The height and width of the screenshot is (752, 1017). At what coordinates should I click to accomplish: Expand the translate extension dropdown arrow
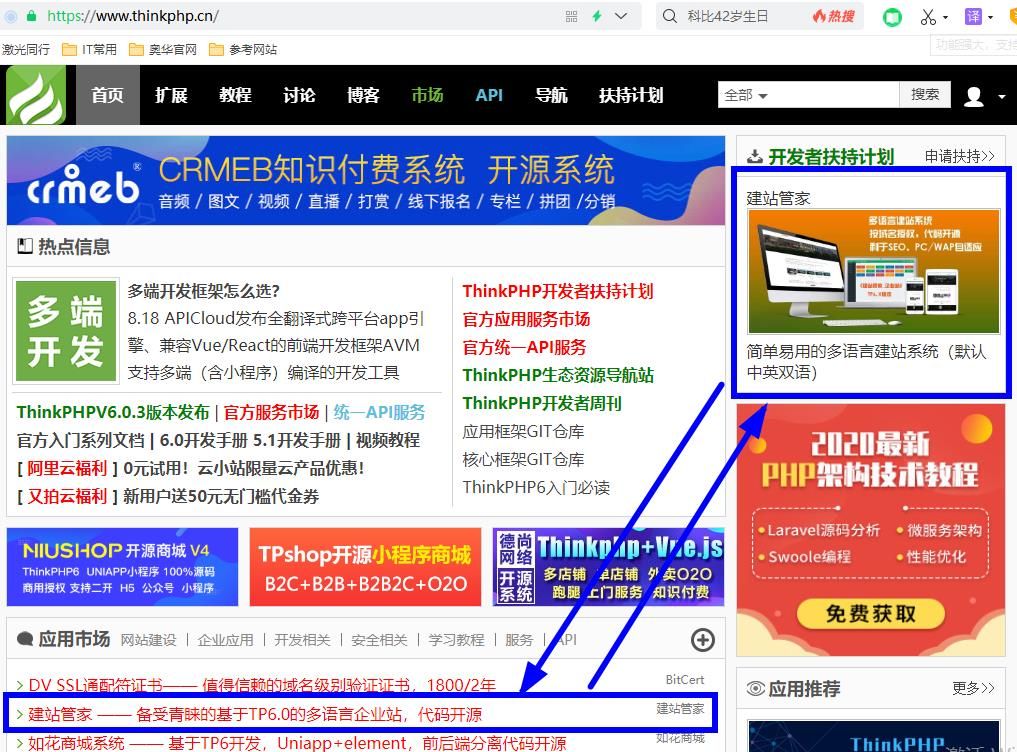click(x=990, y=18)
